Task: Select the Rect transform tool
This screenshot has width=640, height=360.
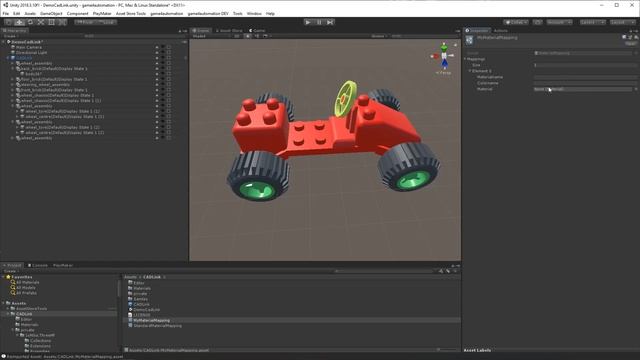Action: point(51,22)
